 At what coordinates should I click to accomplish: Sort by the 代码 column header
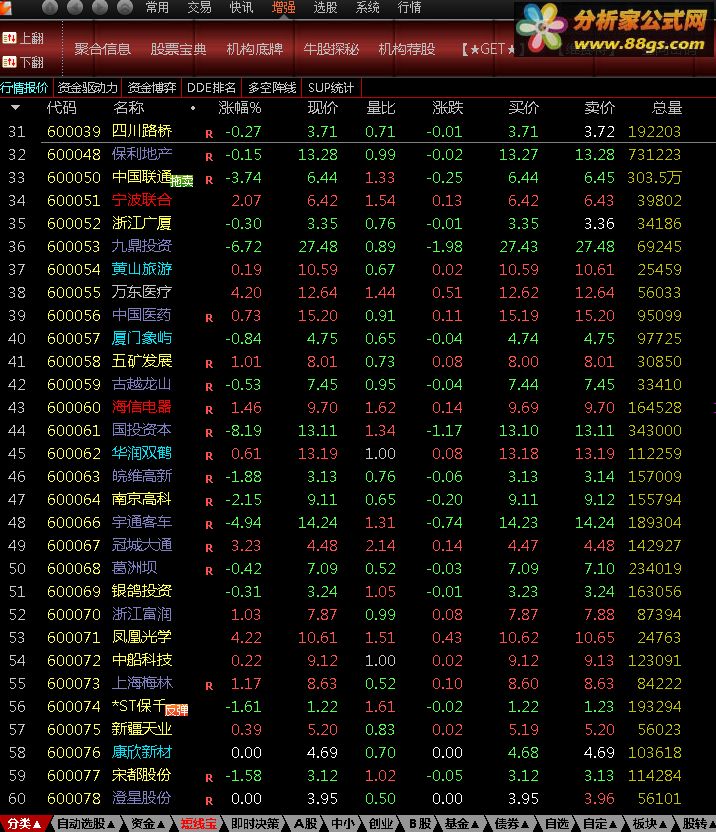(62, 108)
